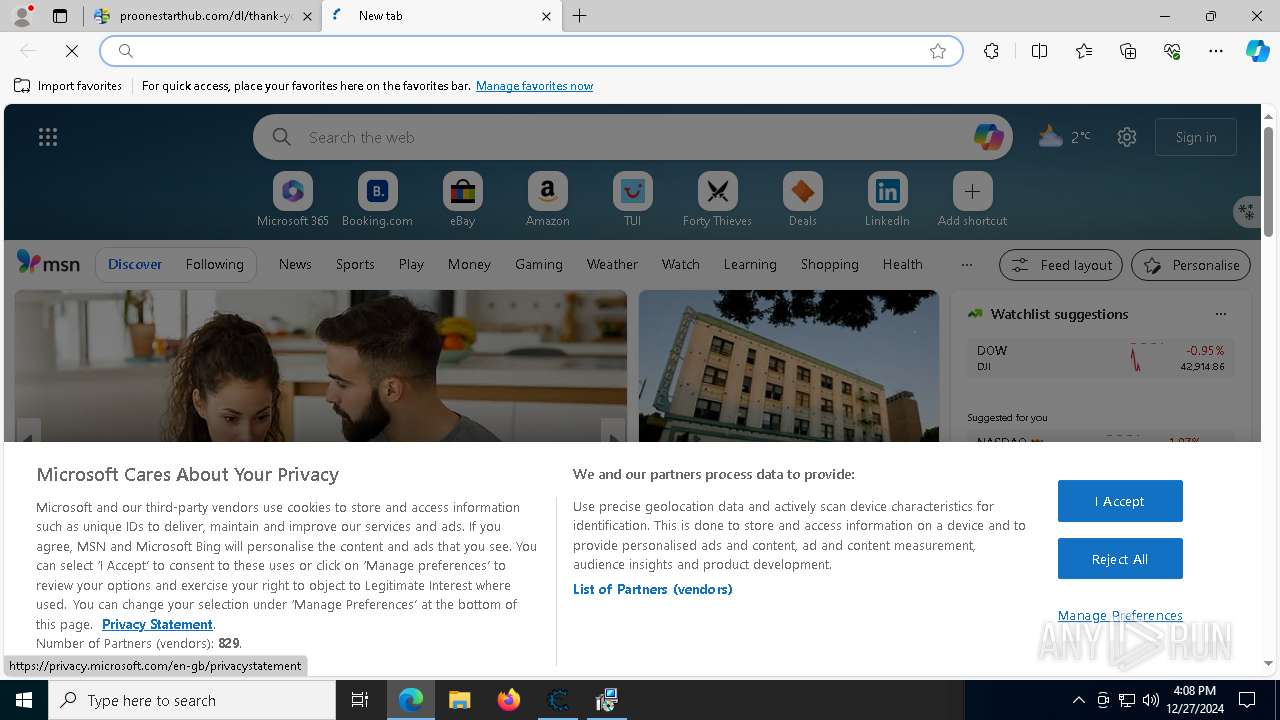1280x720 pixels.
Task: Click the Reject All button
Action: [x=1120, y=559]
